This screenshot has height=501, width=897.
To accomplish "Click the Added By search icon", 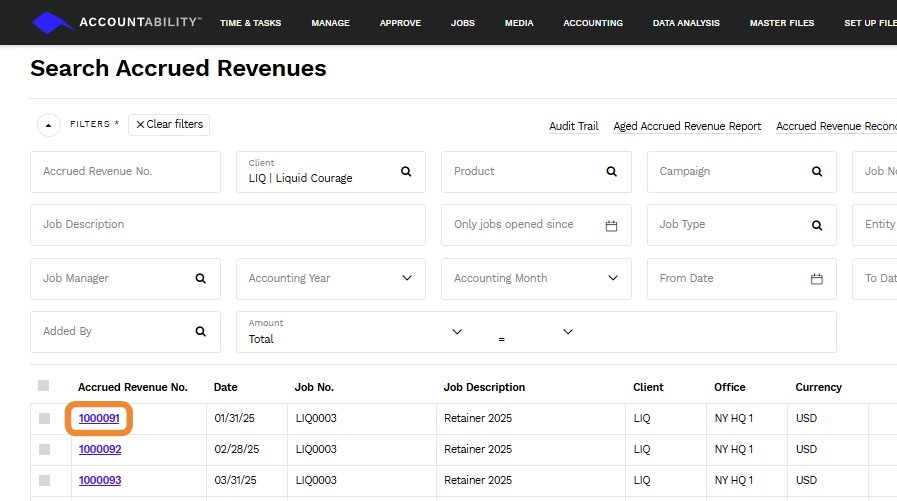I will tap(200, 332).
